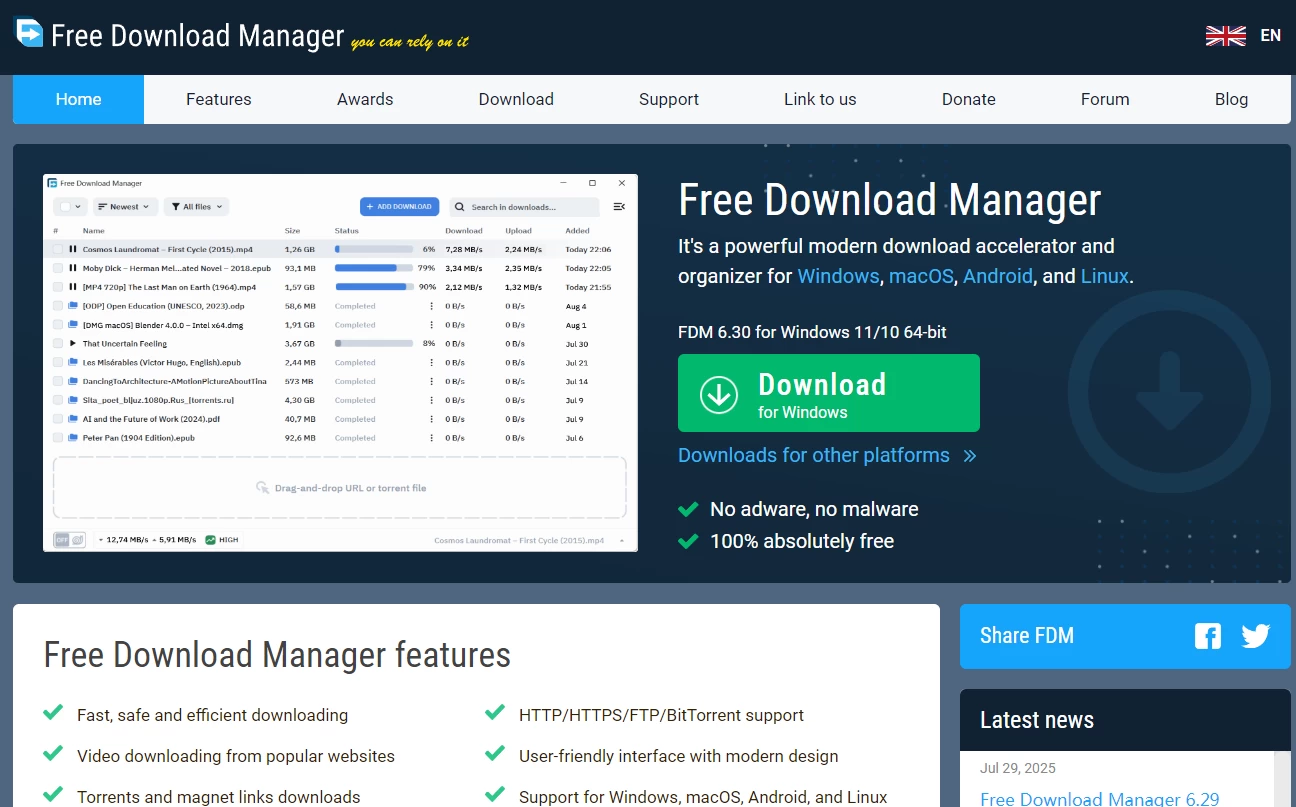Image resolution: width=1296 pixels, height=807 pixels.
Task: Click the Last Man on Earth 90% progress bar
Action: click(x=374, y=287)
